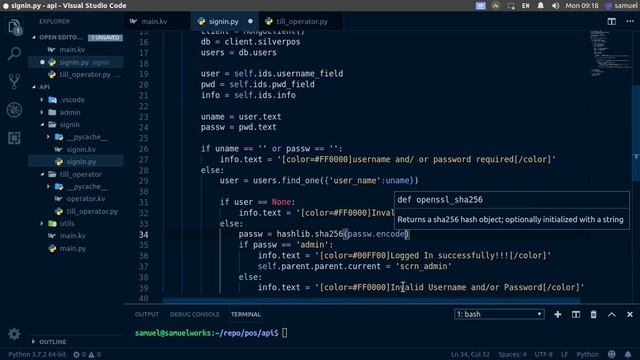Open the DEBUG CONSOLE panel tab
The image size is (640, 360).
(x=194, y=314)
